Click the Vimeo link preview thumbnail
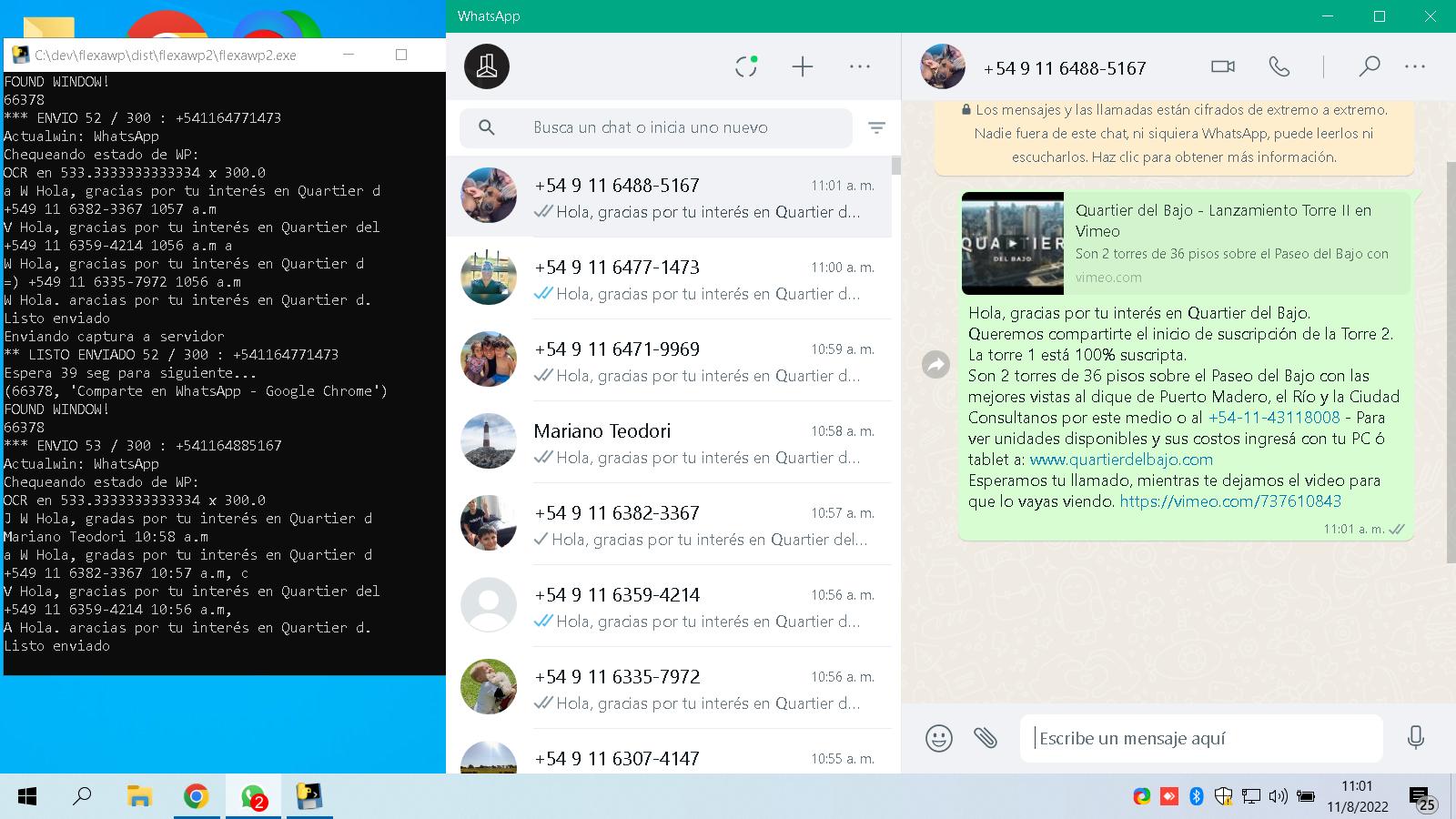 coord(1013,243)
